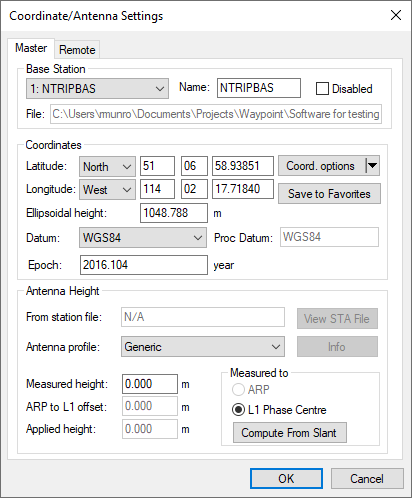Expand the Latitude North hemisphere dropdown
The image size is (412, 498).
pyautogui.click(x=107, y=166)
